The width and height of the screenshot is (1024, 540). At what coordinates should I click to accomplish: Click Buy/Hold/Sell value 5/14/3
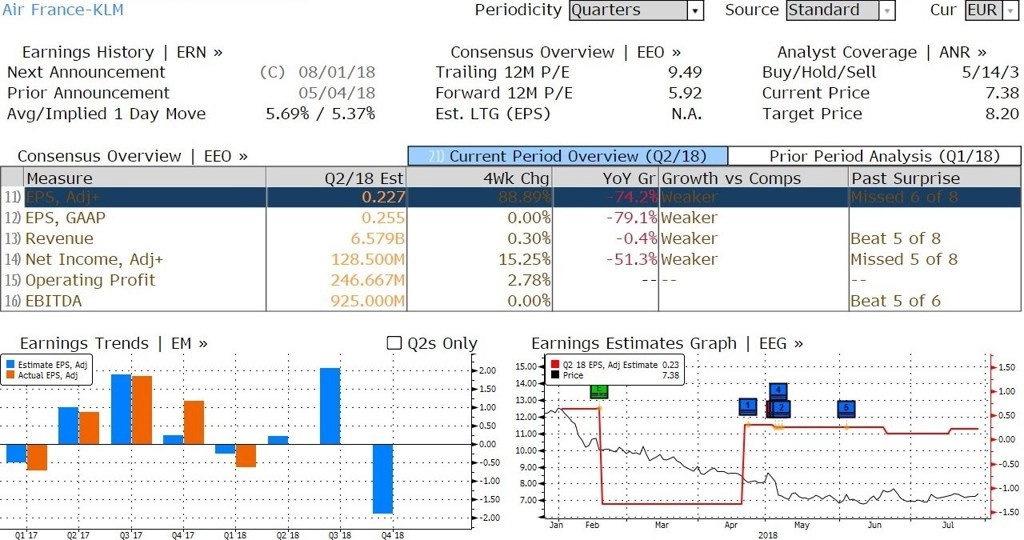point(990,72)
